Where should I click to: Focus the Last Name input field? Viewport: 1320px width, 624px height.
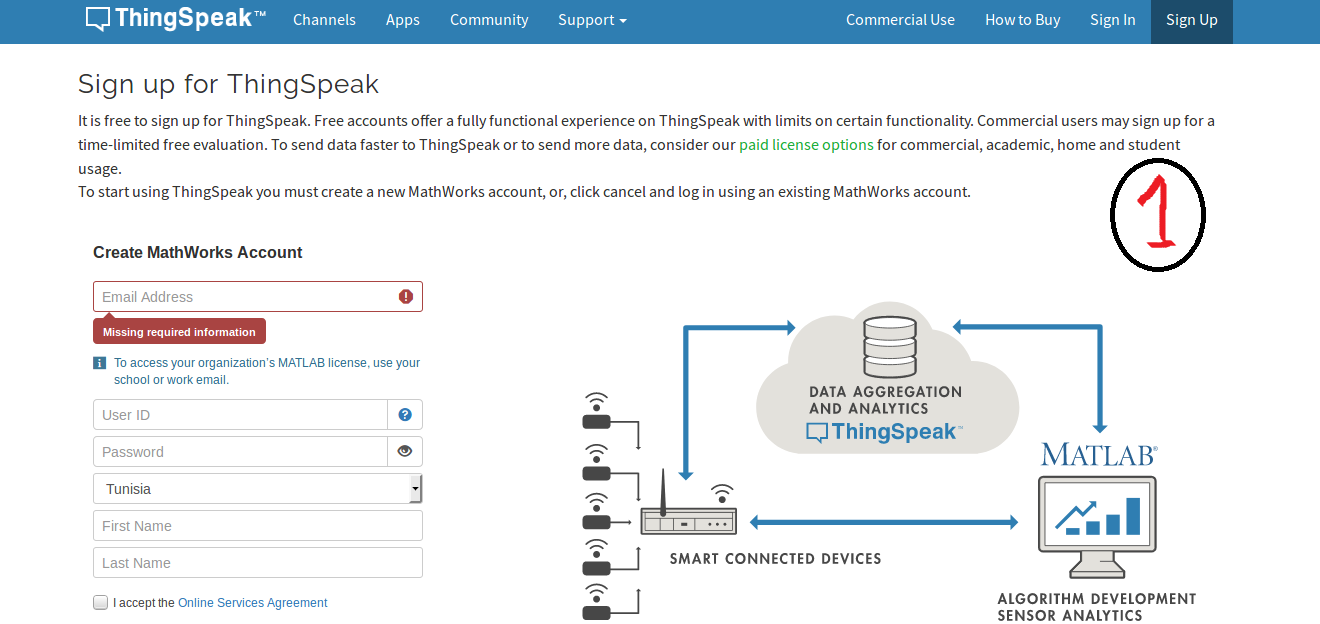pos(258,563)
